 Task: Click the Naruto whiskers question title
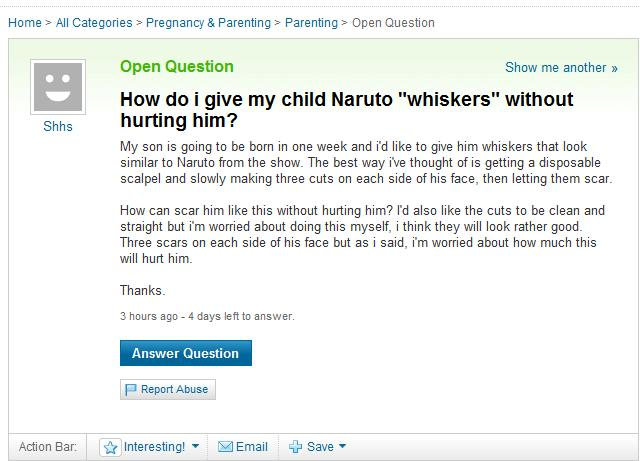coord(346,111)
